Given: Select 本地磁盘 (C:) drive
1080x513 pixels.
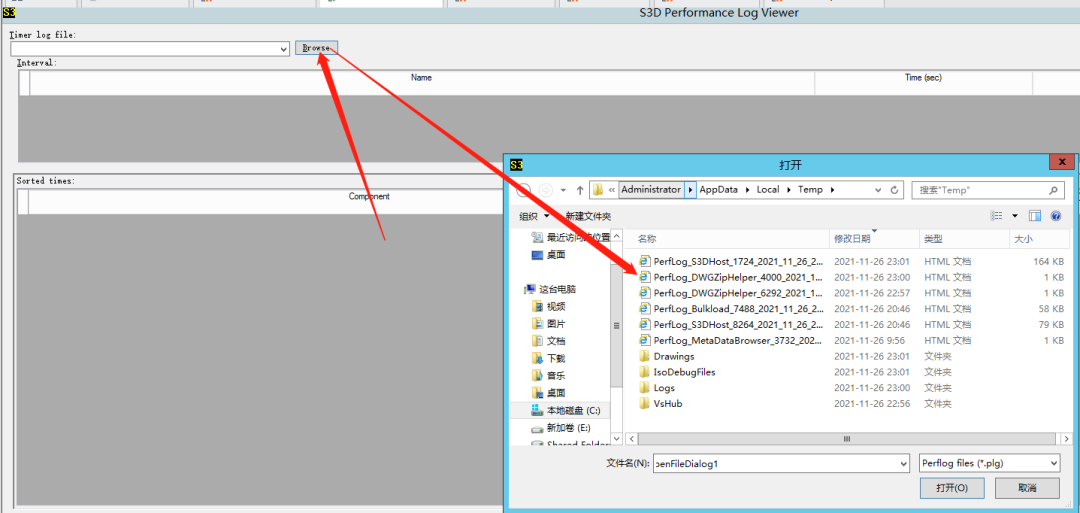Looking at the screenshot, I should point(565,410).
